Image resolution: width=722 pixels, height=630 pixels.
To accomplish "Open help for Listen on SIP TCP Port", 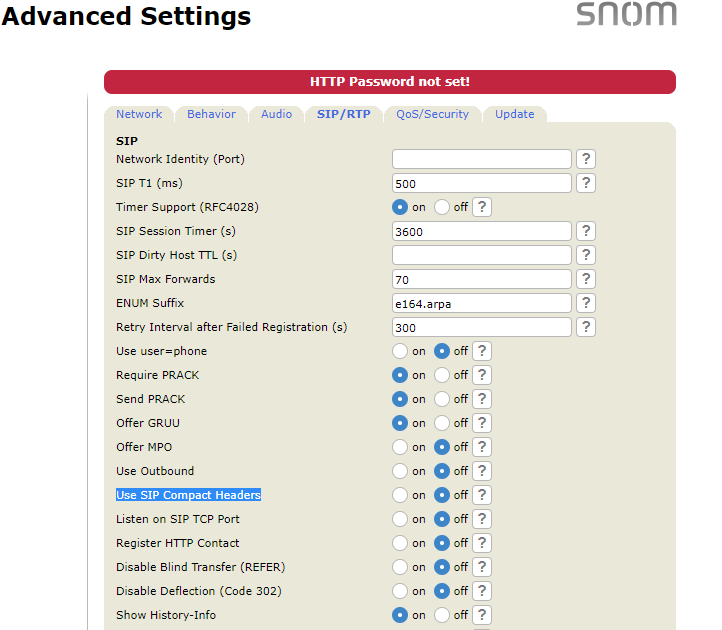I will coord(482,519).
